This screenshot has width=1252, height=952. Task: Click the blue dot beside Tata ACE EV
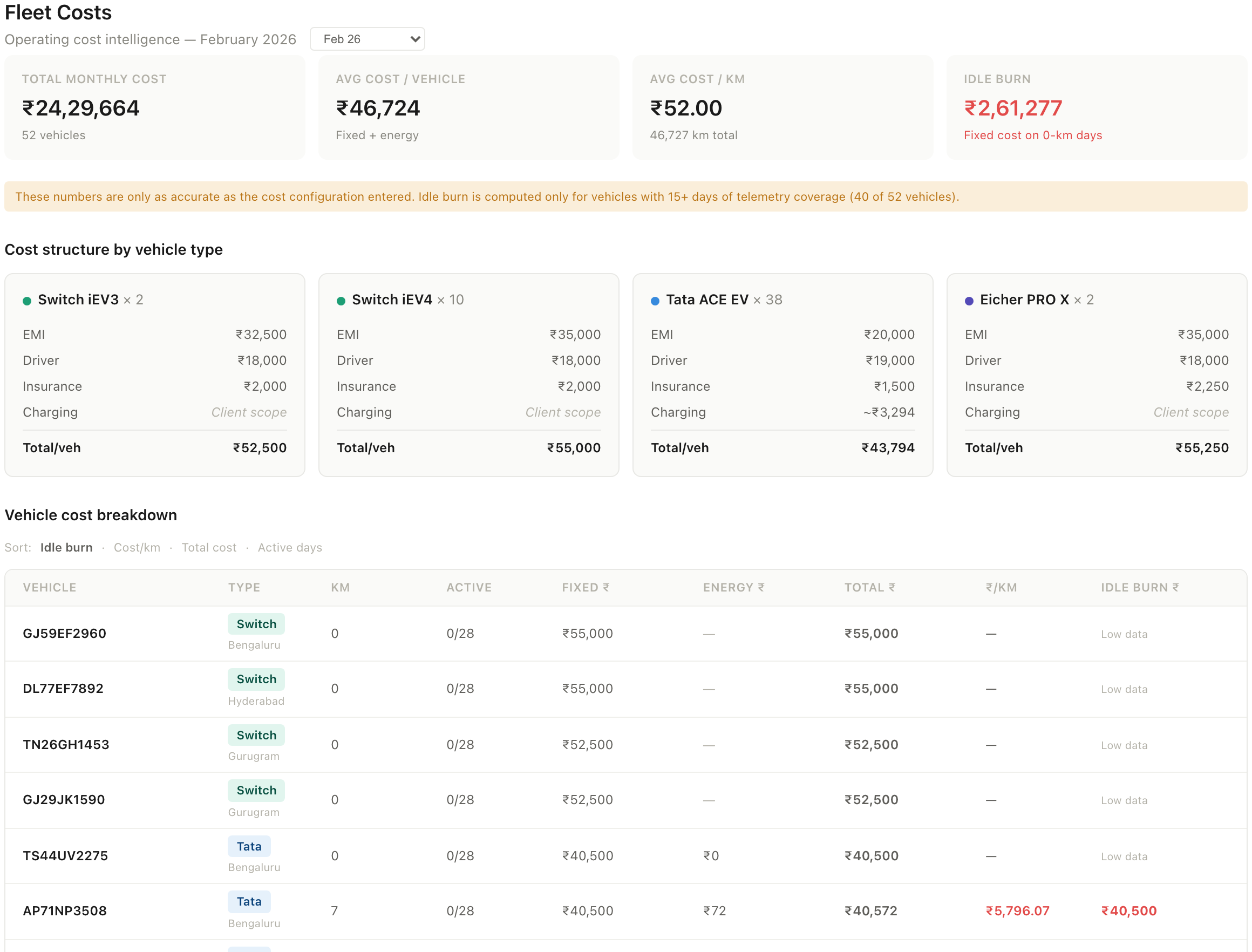point(656,300)
